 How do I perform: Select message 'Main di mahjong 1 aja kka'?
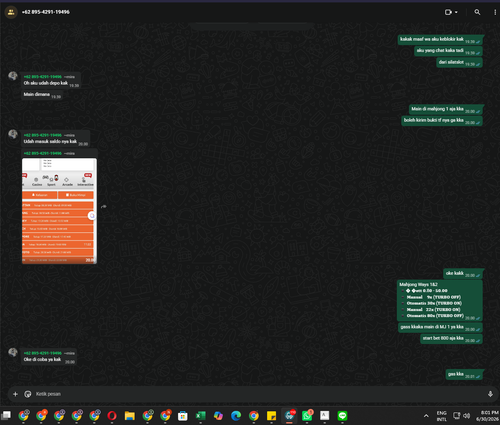coord(446,109)
